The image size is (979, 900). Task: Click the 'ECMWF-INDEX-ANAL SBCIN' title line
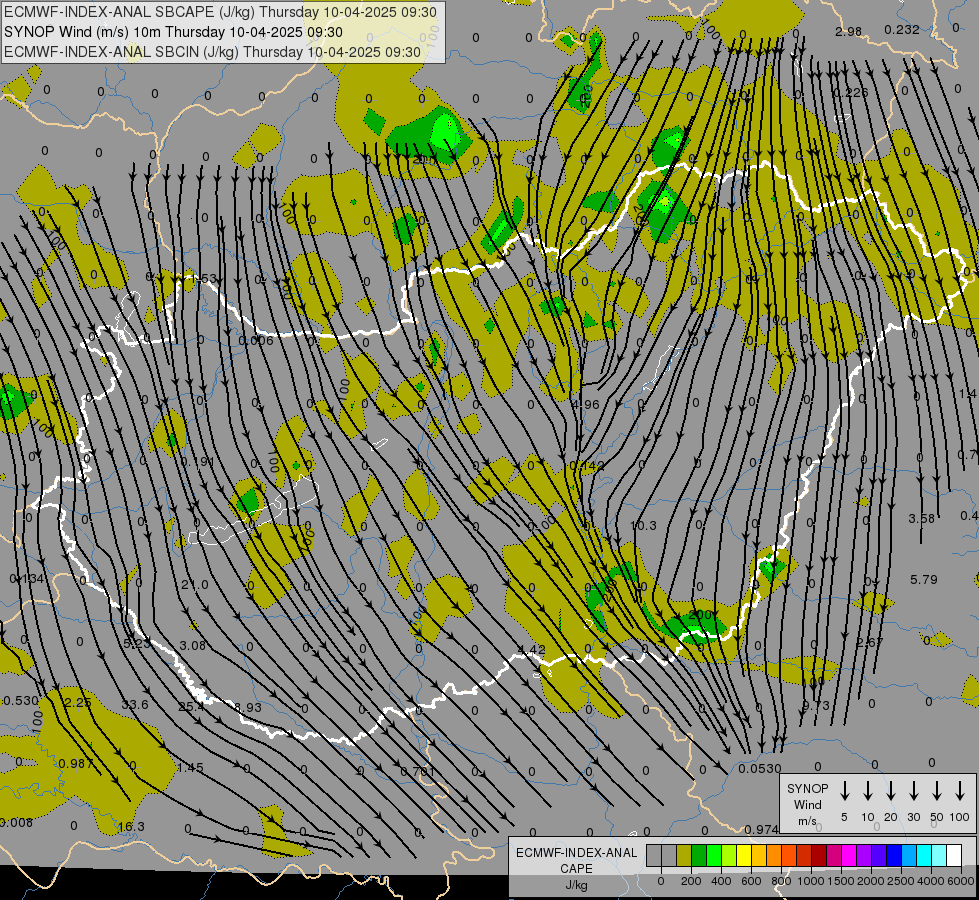(212, 52)
